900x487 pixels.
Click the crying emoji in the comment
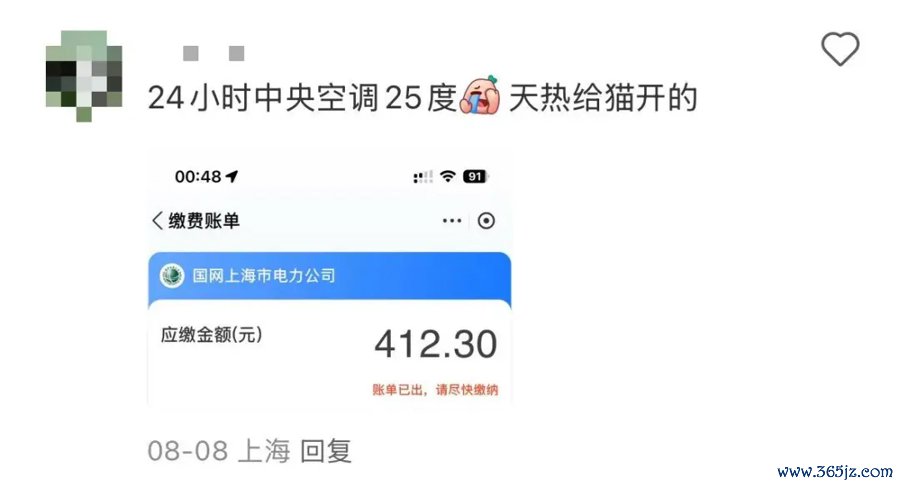(x=480, y=95)
